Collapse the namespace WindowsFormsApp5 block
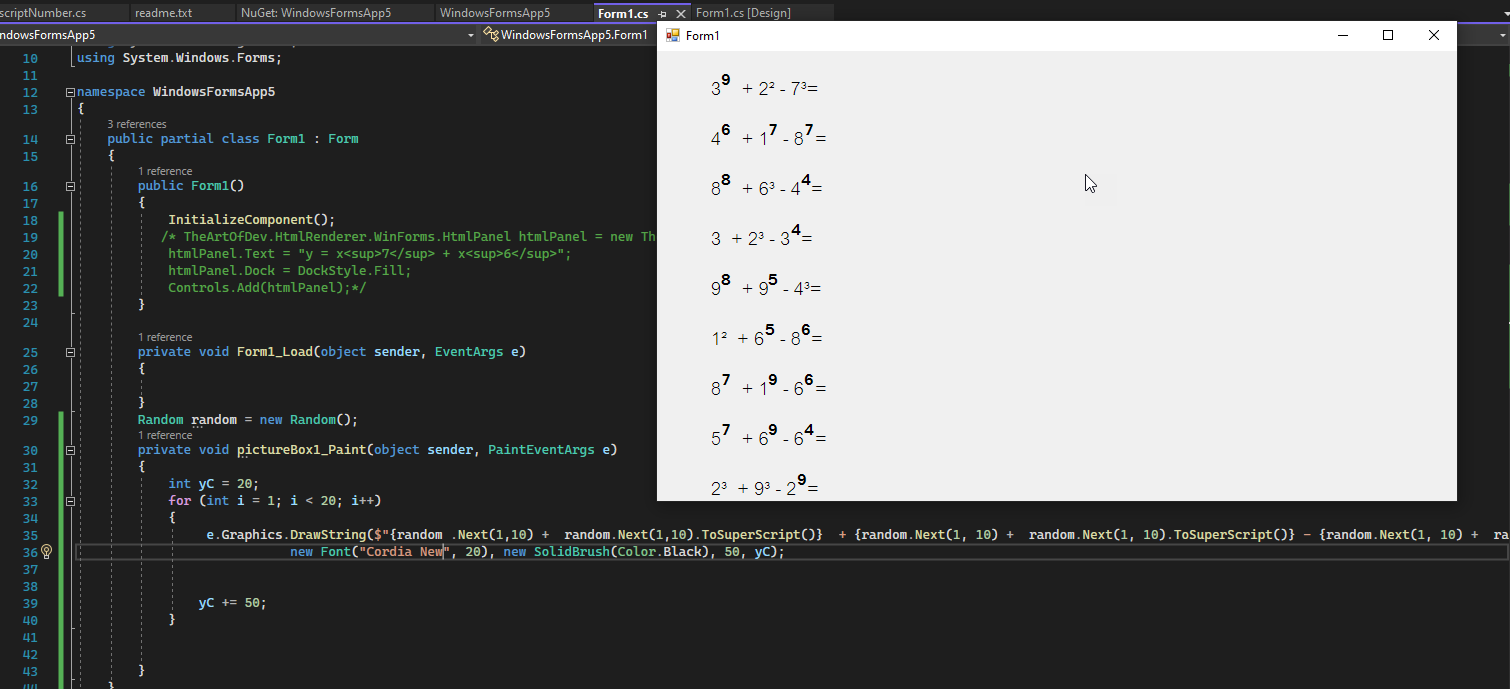Screen dimensions: 1510x689 69,92
